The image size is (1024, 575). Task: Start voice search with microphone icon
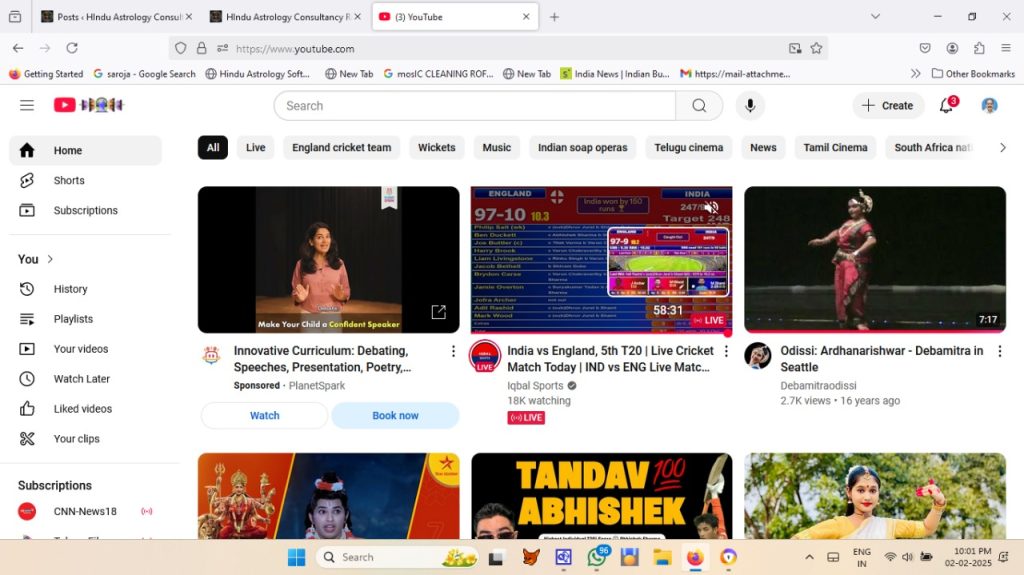tap(750, 106)
